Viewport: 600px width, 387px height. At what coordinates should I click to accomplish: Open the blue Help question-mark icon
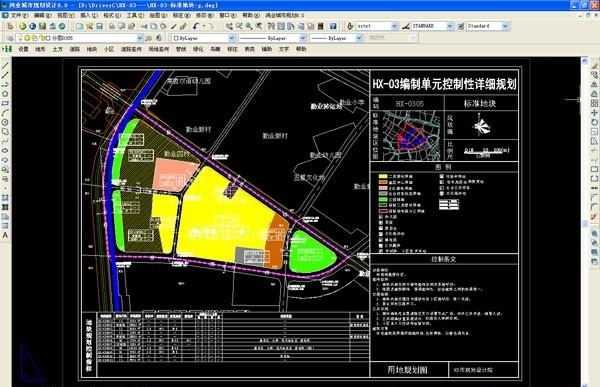[333, 26]
